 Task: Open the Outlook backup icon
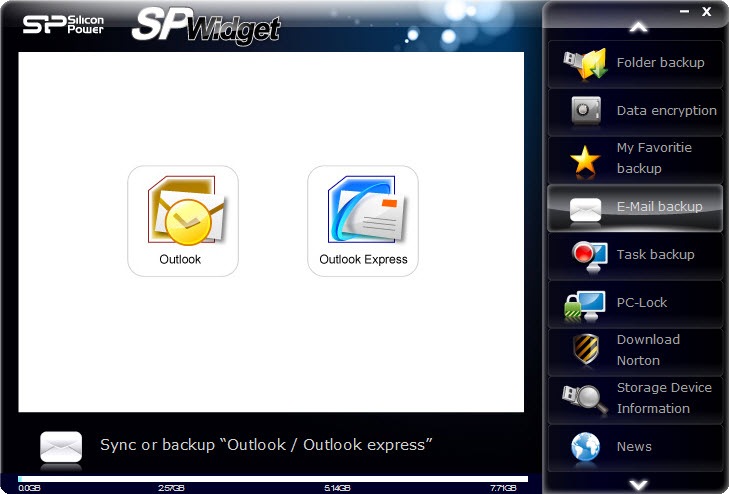tap(183, 221)
